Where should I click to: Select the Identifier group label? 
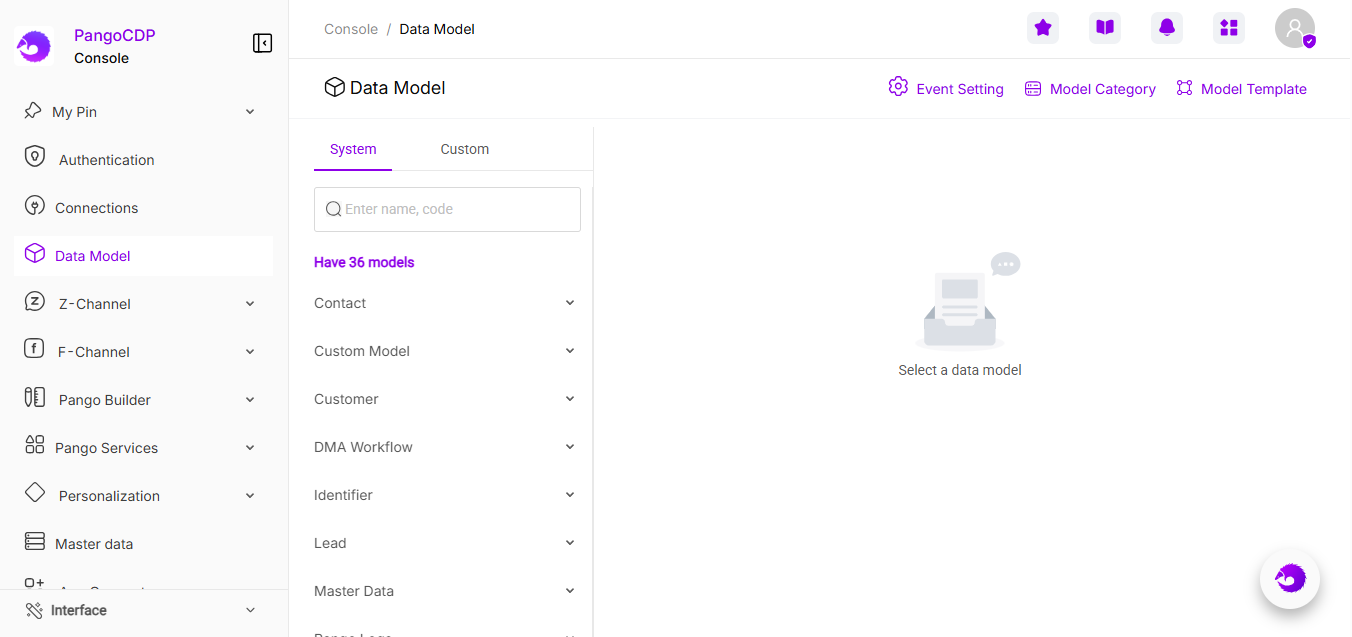coord(343,495)
